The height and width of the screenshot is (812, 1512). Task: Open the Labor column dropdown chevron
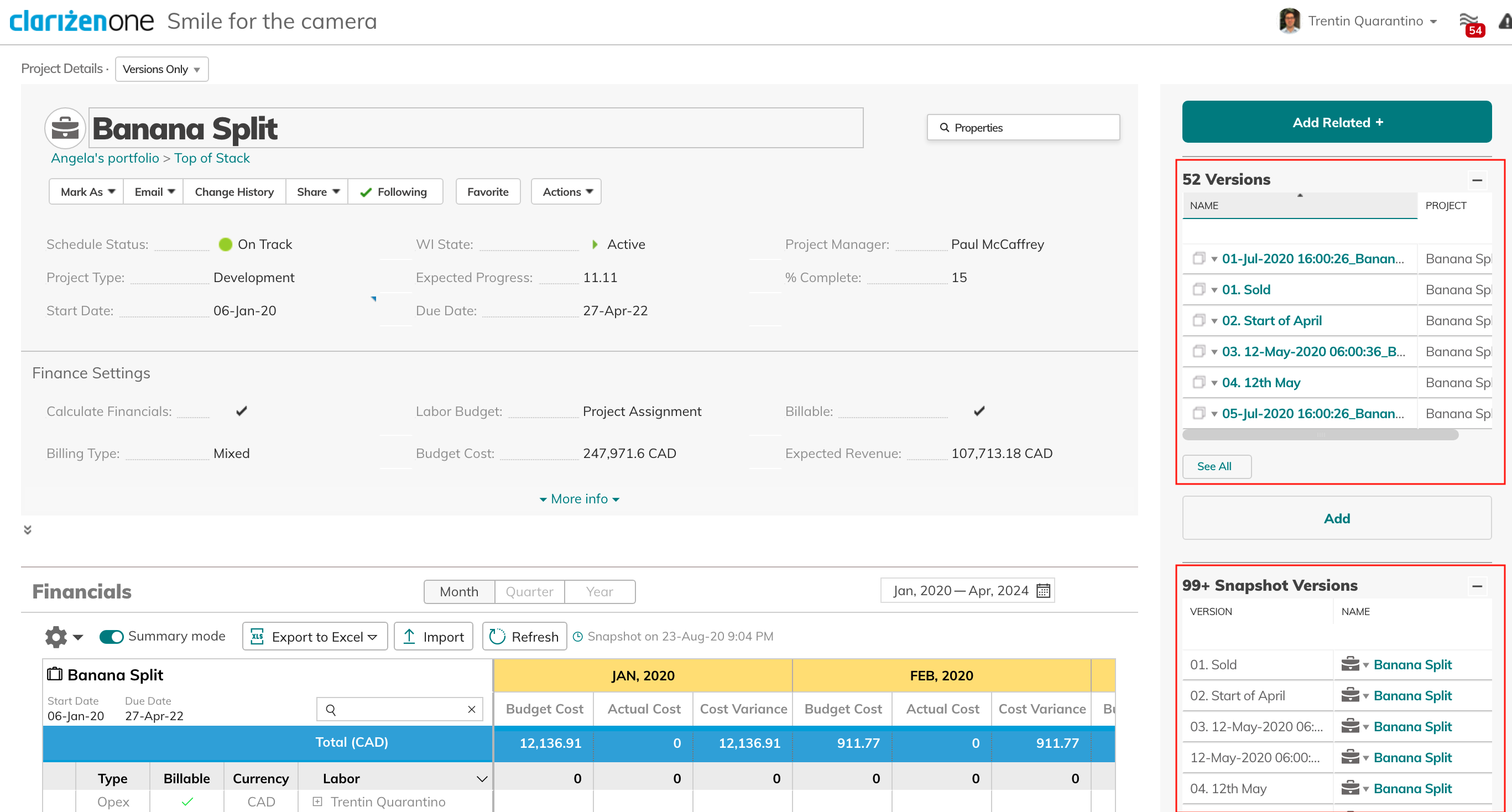click(x=482, y=779)
